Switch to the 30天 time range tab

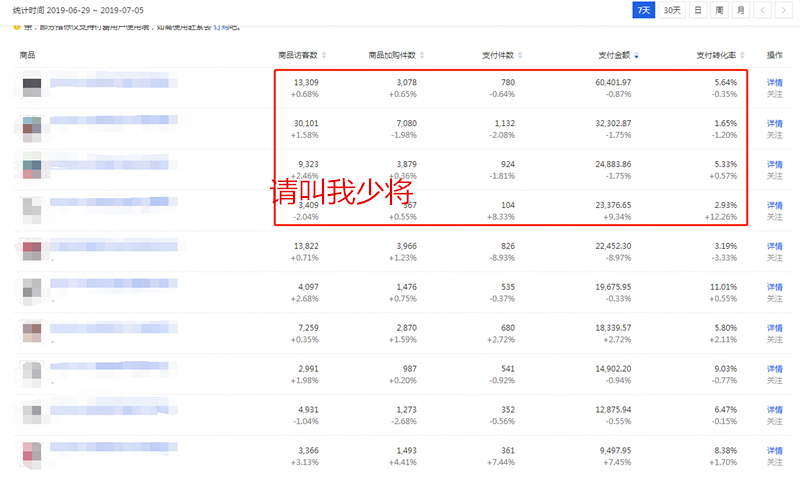coord(671,10)
